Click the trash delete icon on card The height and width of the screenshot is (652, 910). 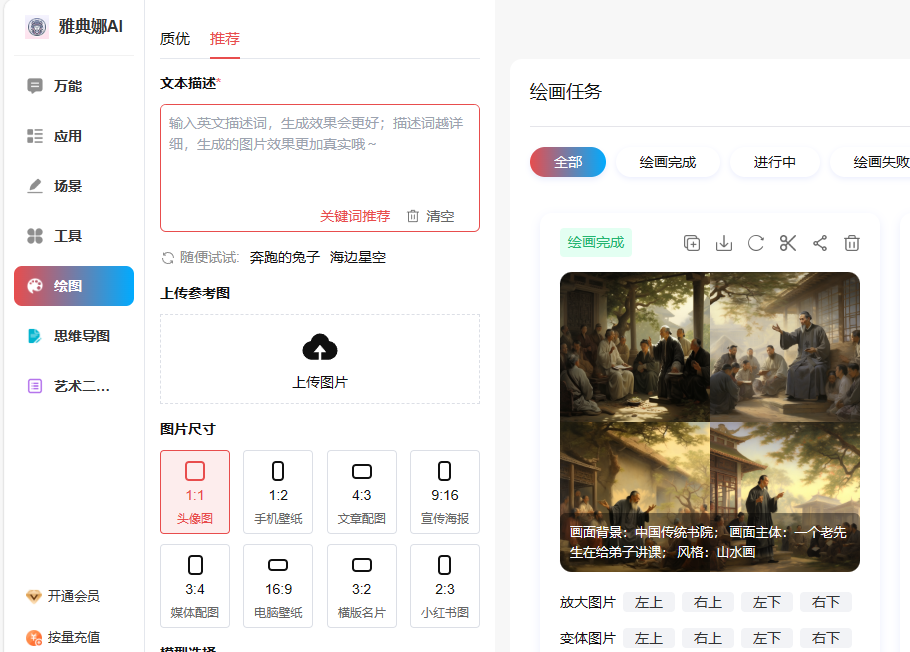851,243
